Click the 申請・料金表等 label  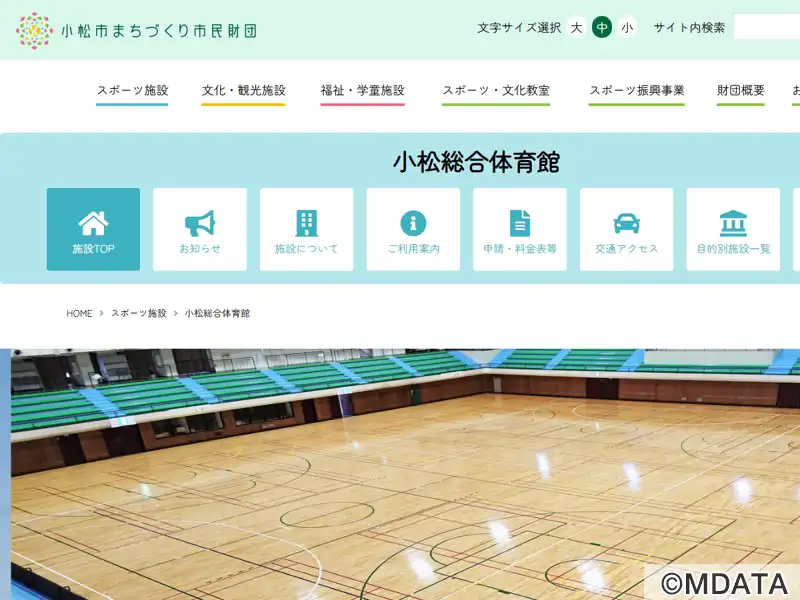pyautogui.click(x=520, y=248)
